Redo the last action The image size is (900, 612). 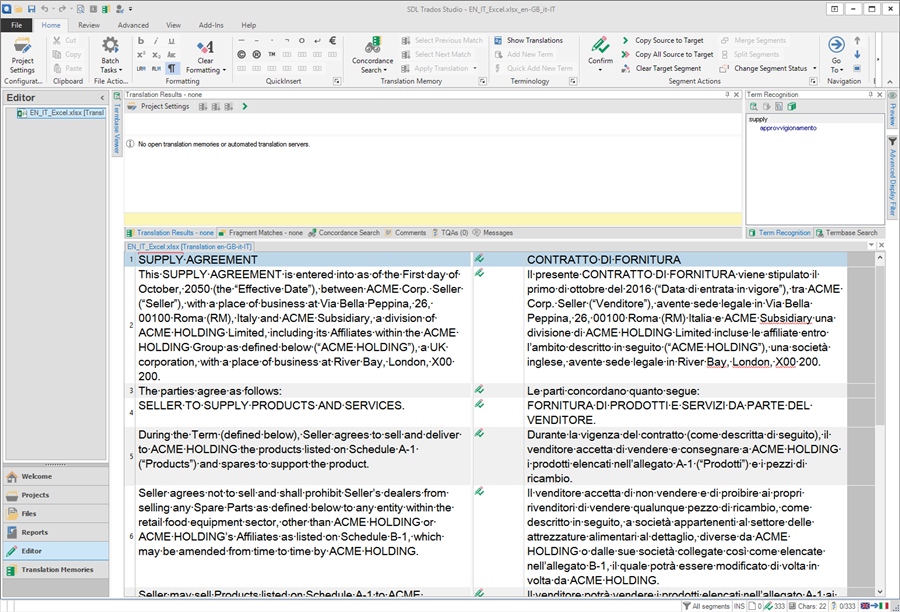point(63,9)
